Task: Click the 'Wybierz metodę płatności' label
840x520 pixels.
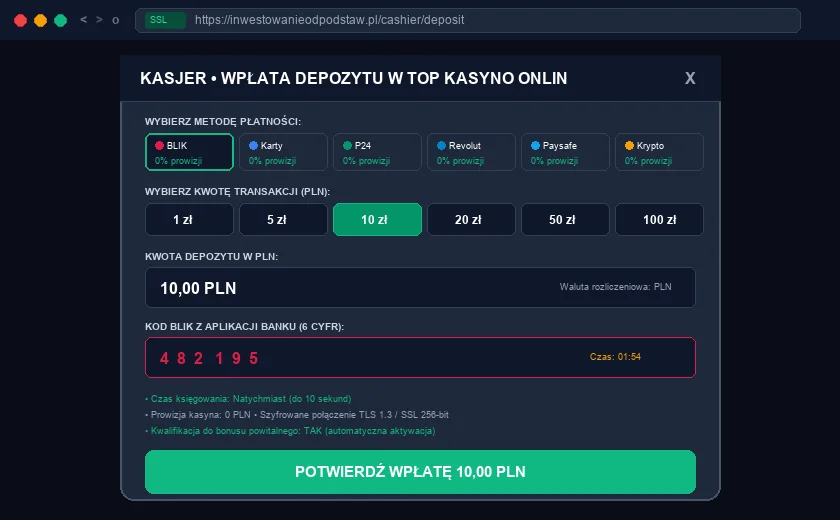Action: pos(223,122)
